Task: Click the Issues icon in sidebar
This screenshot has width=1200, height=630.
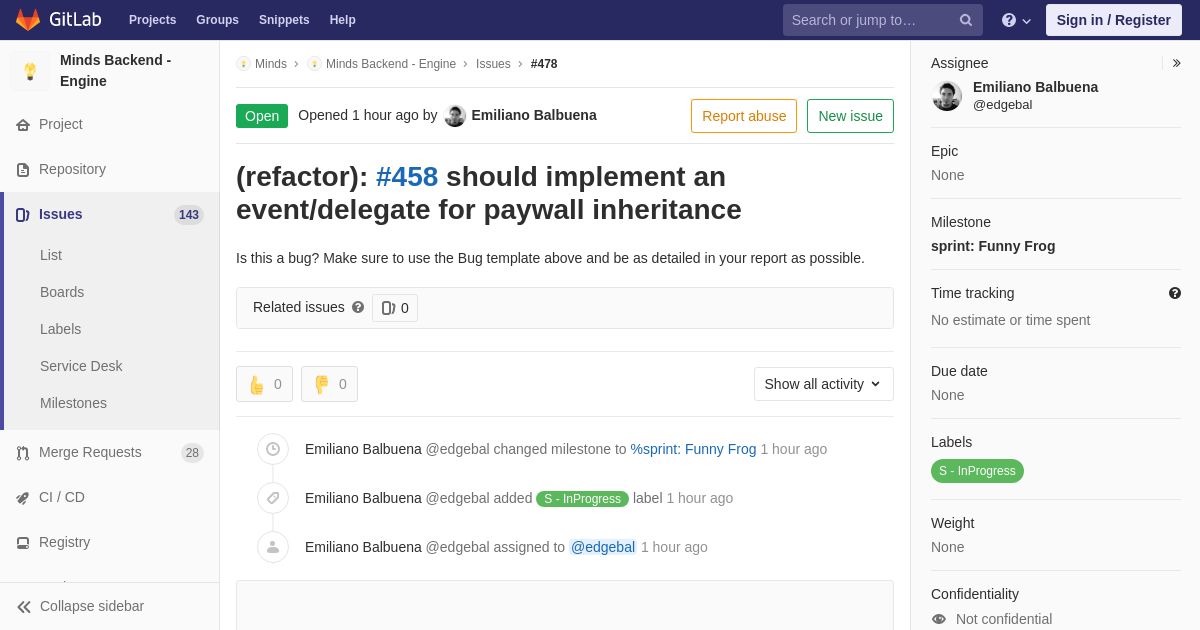Action: [23, 215]
